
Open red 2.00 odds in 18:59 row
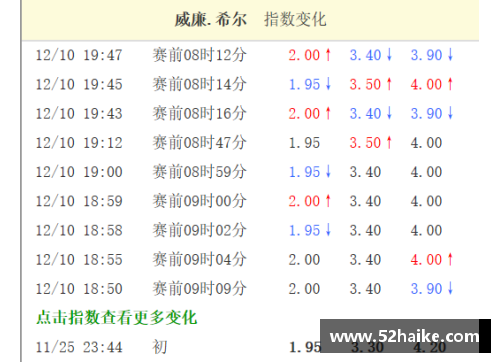(304, 201)
